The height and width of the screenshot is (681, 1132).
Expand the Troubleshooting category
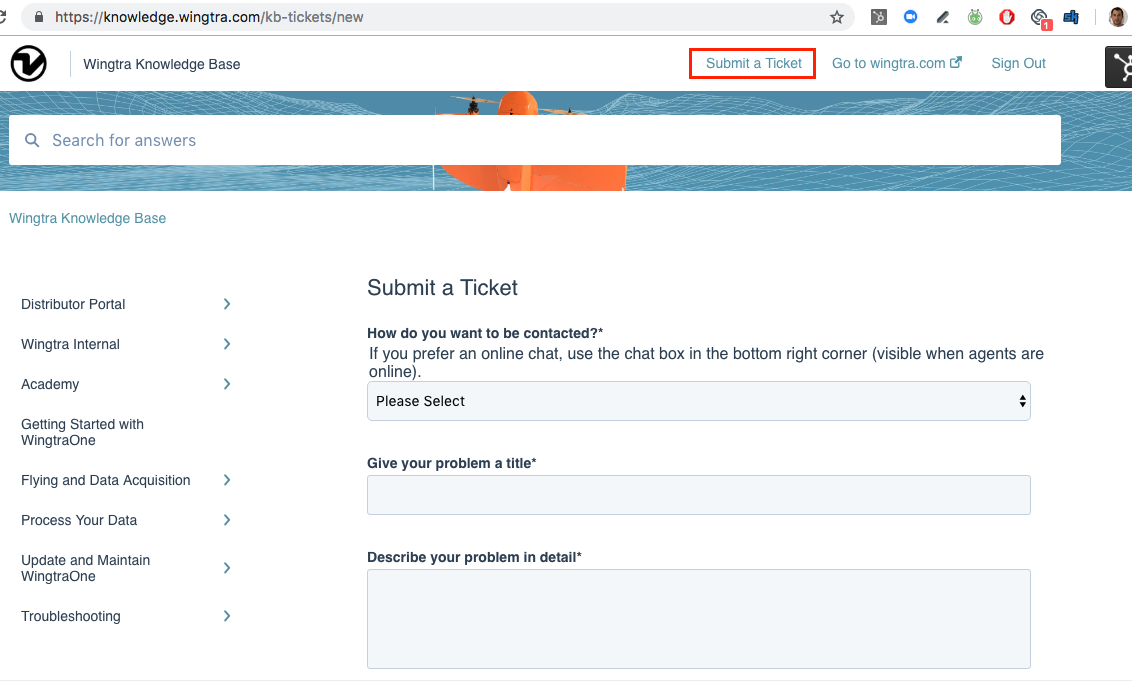(70, 616)
